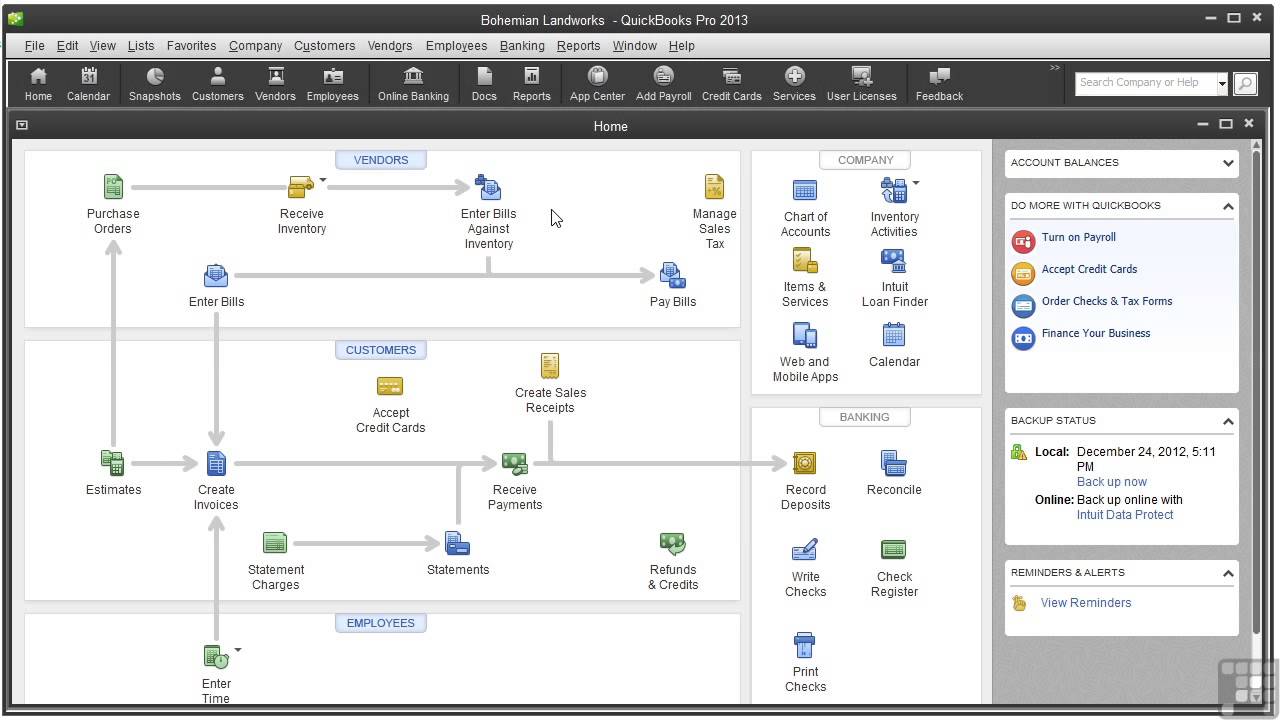Open the Check Register

click(893, 550)
